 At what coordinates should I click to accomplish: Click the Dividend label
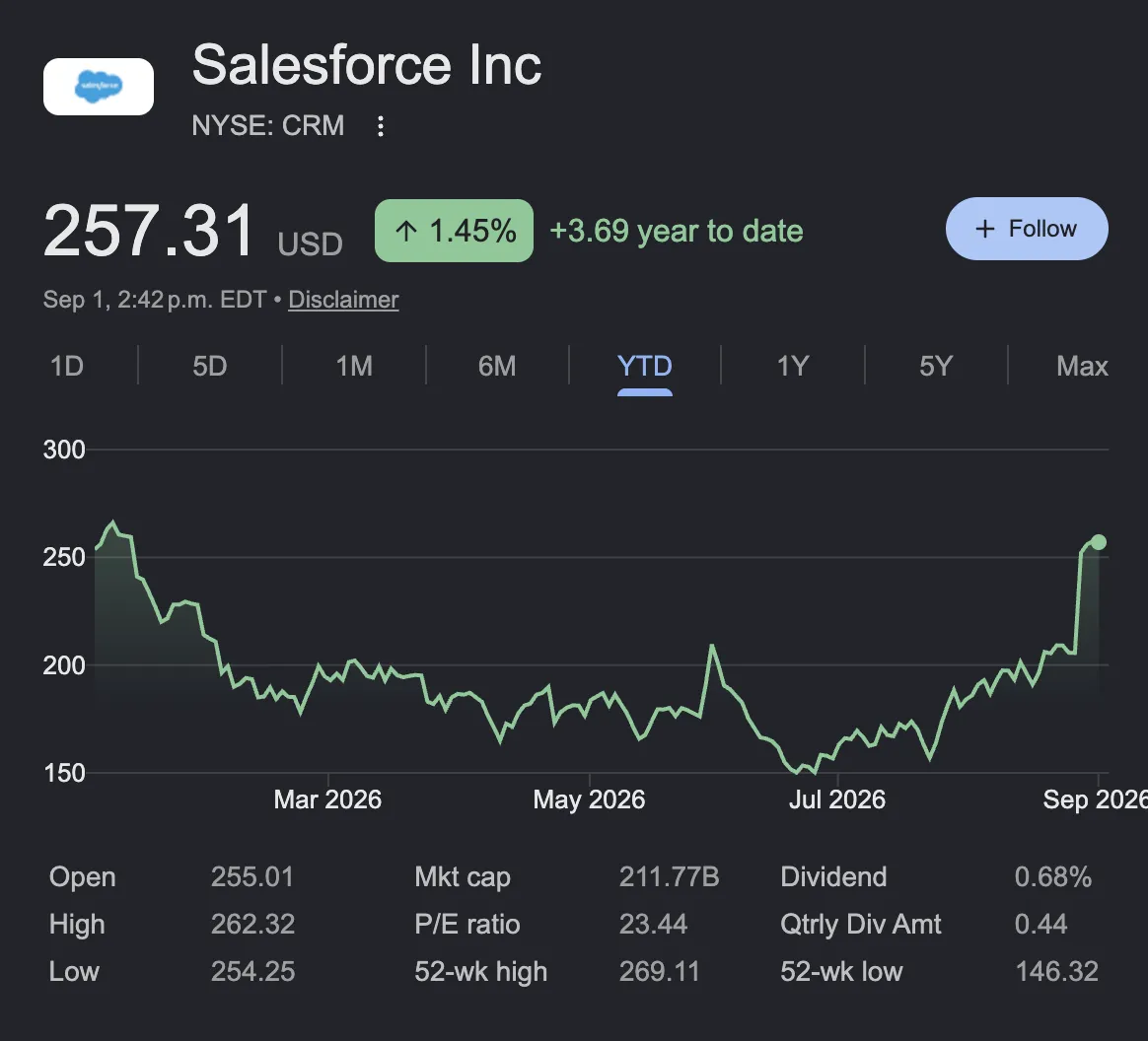834,876
